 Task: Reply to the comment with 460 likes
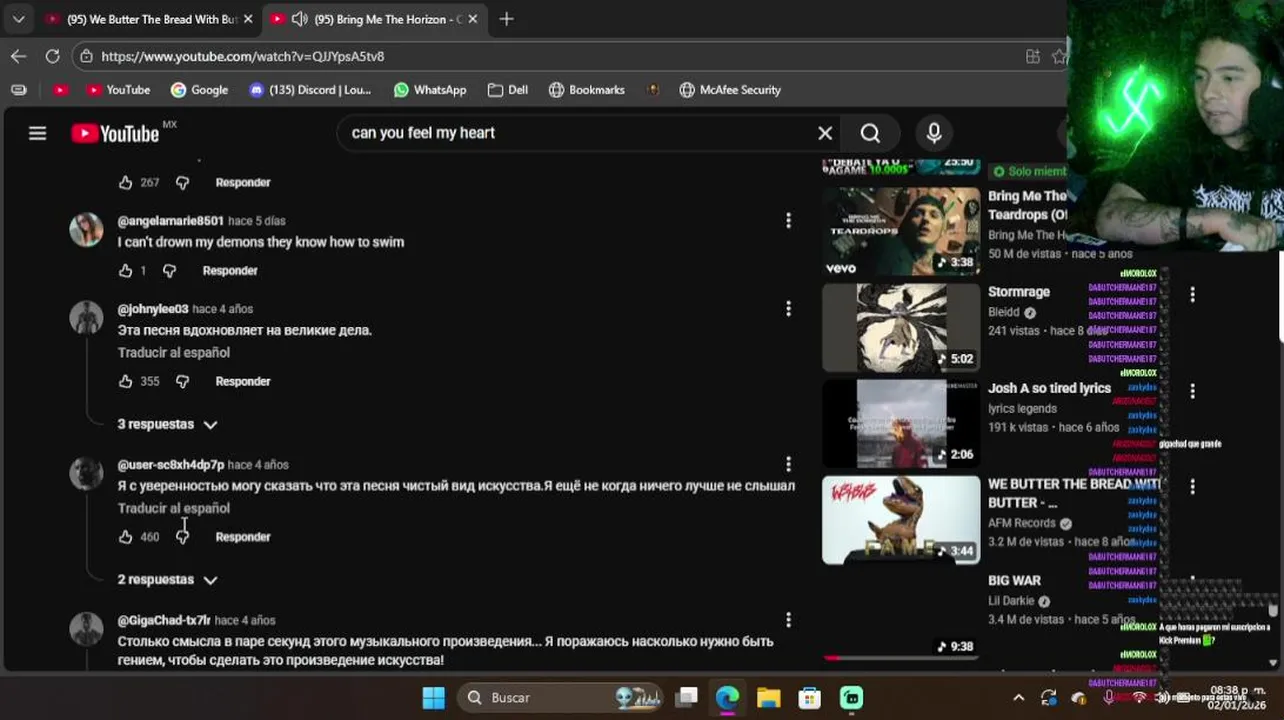(243, 537)
